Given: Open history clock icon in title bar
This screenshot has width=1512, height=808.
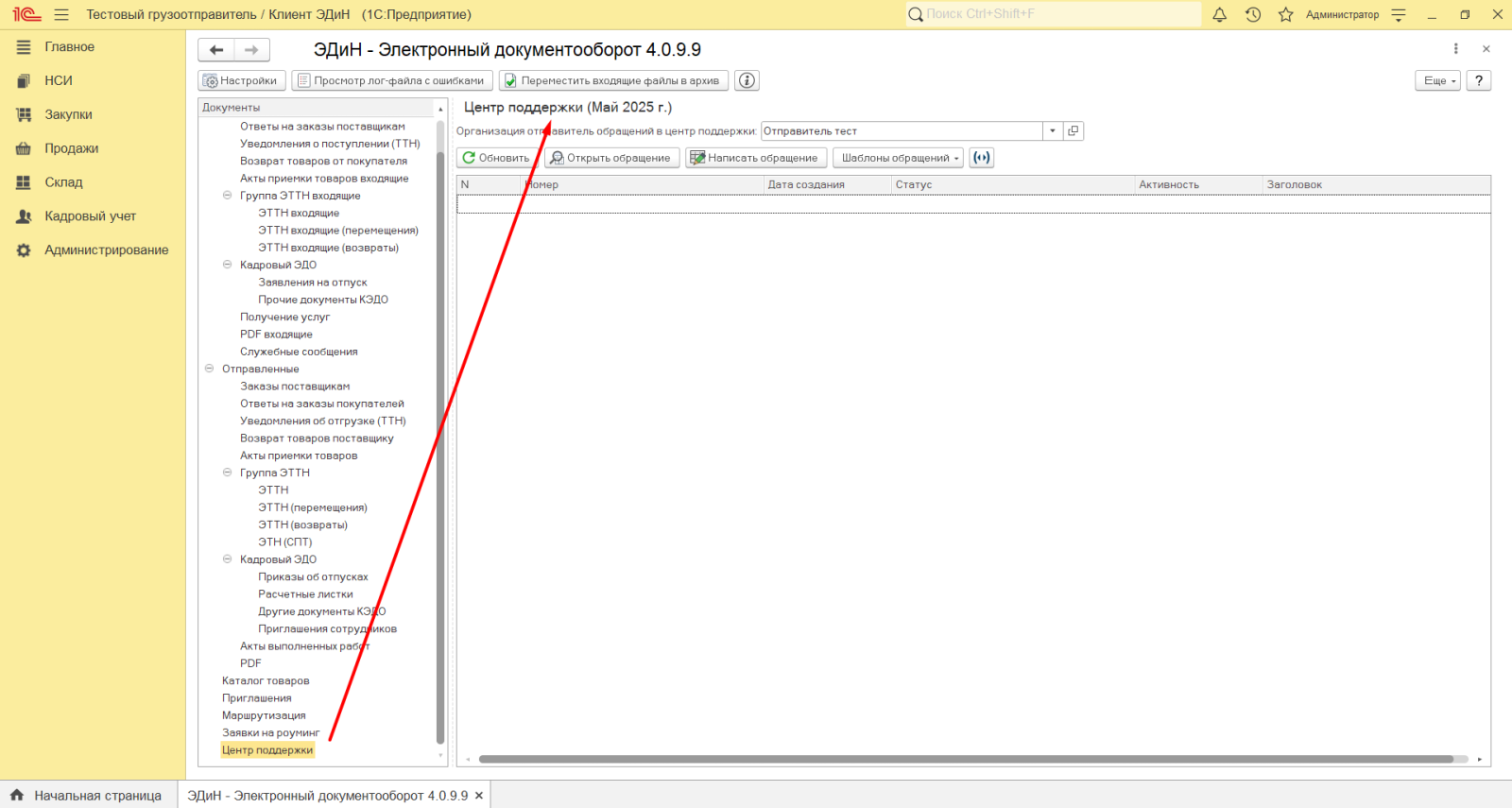Looking at the screenshot, I should pyautogui.click(x=1253, y=14).
